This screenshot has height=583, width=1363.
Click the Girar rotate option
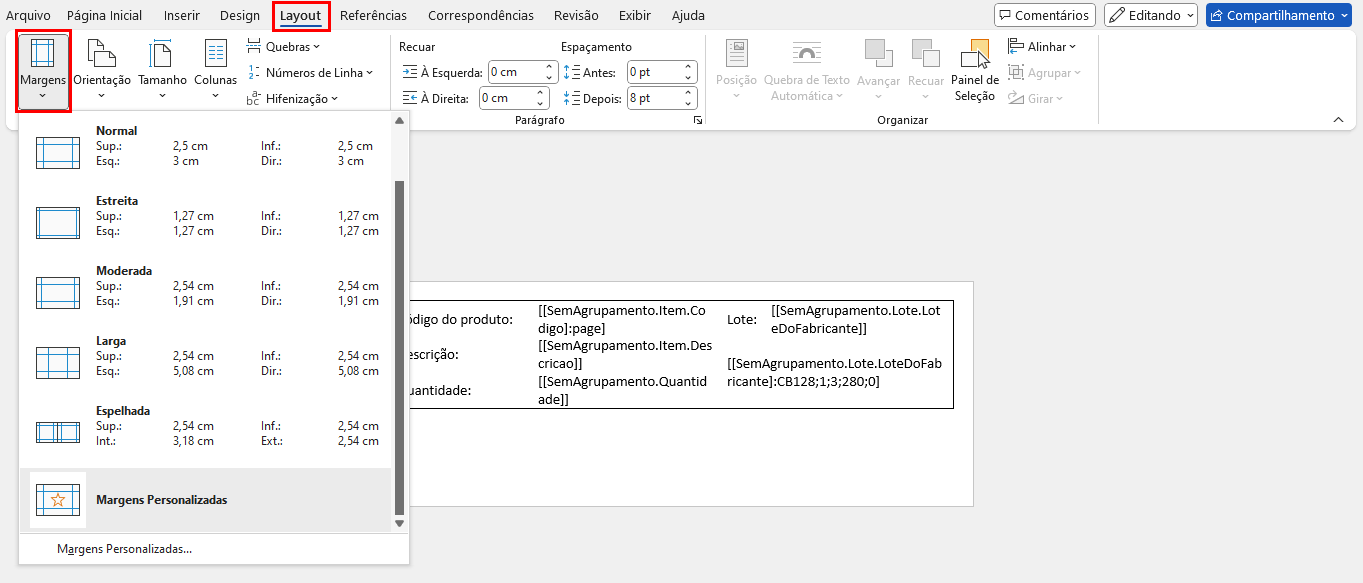point(1036,98)
